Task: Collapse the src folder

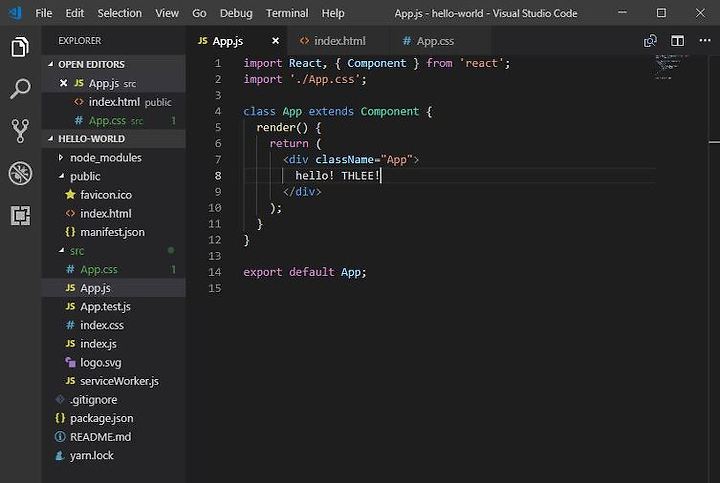Action: click(62, 250)
